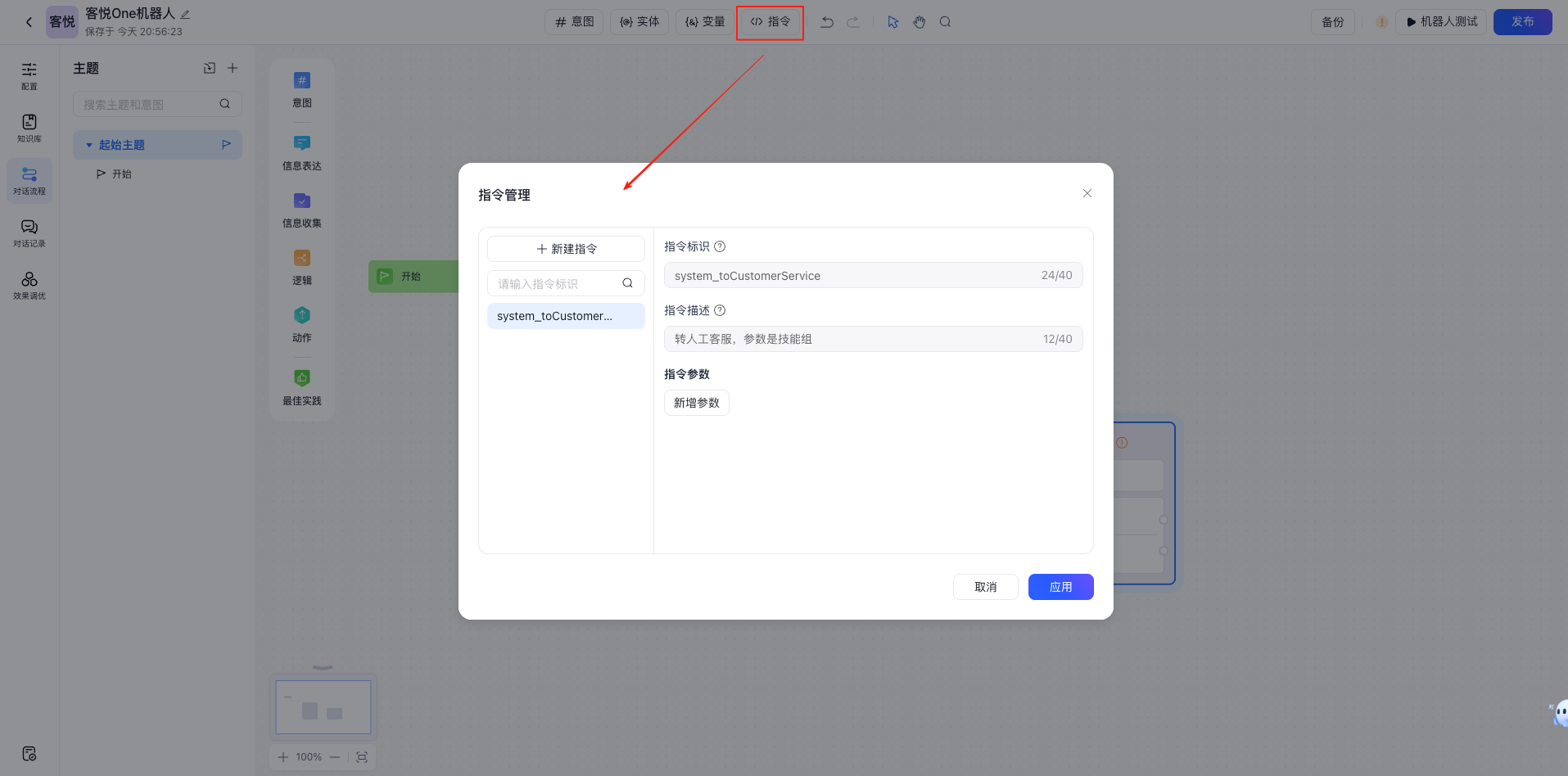Image resolution: width=1568 pixels, height=776 pixels.
Task: Add a new topic with the plus icon
Action: pyautogui.click(x=233, y=68)
